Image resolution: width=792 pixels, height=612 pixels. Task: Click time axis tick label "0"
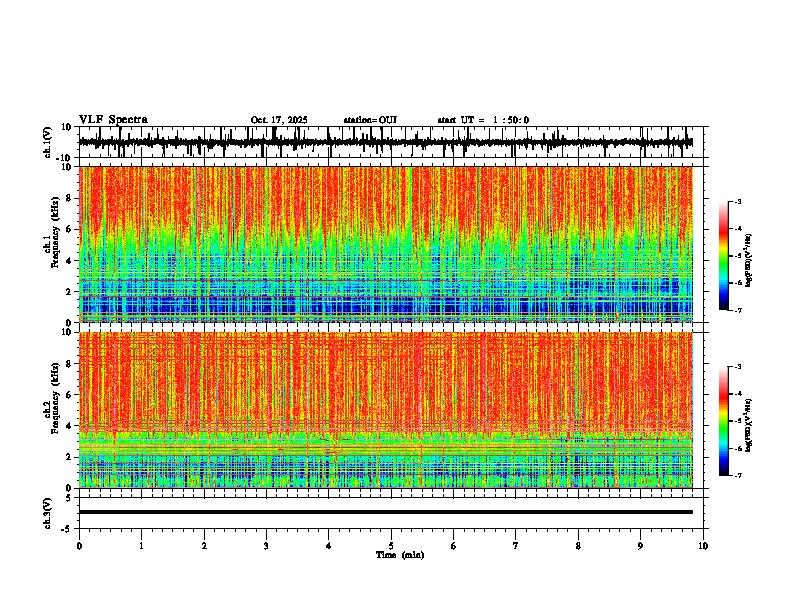(x=79, y=546)
